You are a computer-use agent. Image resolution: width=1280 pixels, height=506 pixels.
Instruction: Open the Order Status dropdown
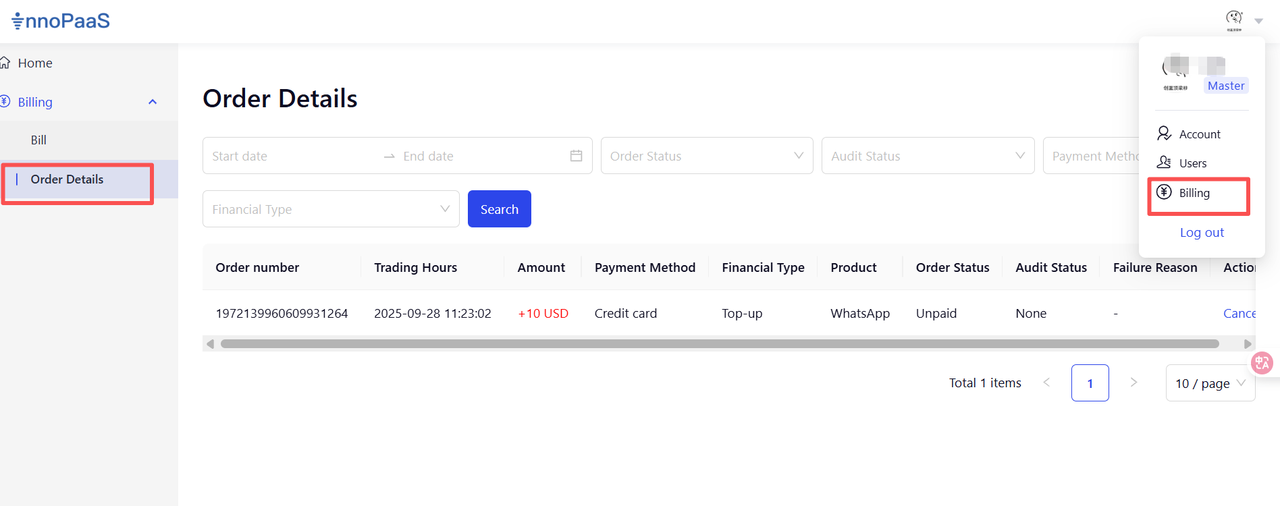706,156
